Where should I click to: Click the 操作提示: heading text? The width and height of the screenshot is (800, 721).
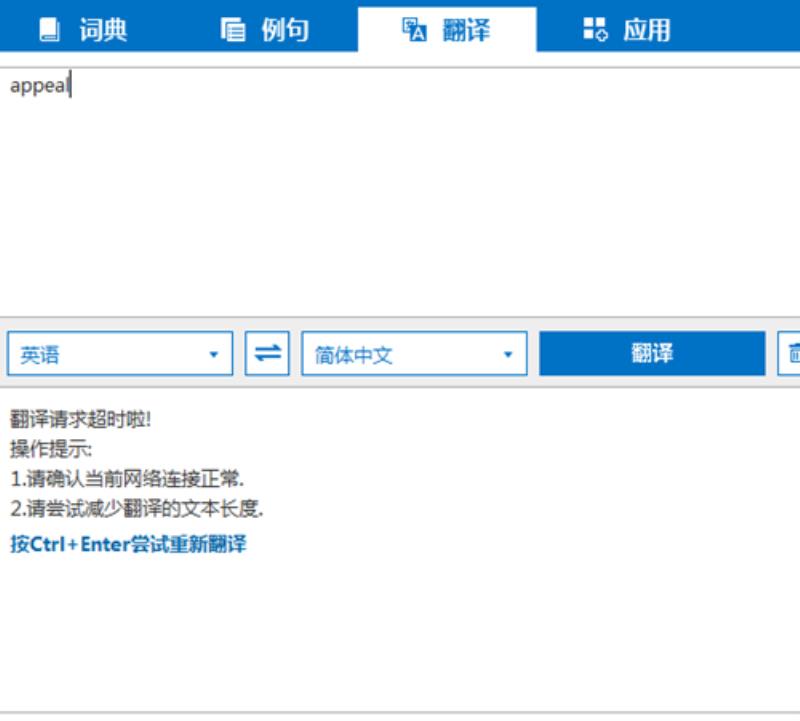[x=51, y=449]
